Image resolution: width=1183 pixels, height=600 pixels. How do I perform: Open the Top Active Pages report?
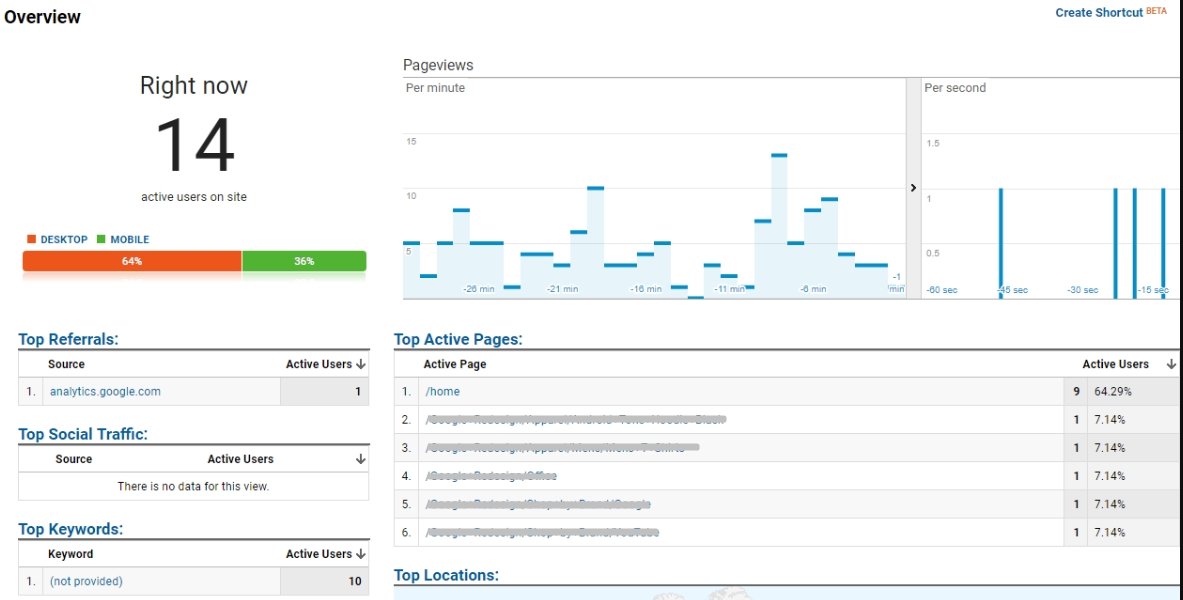point(458,340)
